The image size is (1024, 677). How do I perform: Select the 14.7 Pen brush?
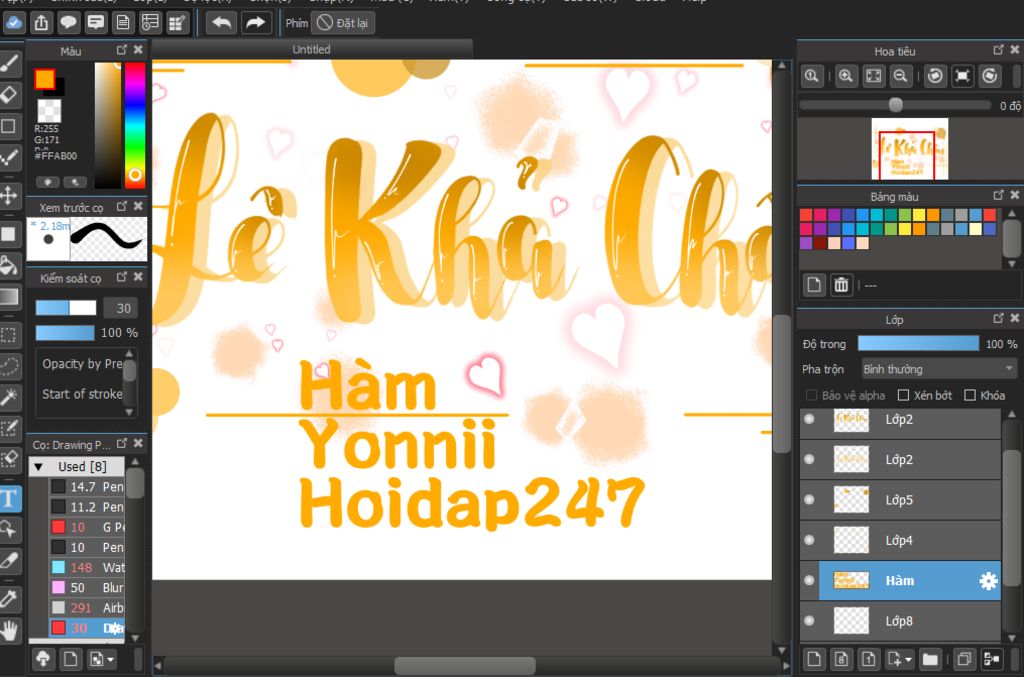pos(88,487)
